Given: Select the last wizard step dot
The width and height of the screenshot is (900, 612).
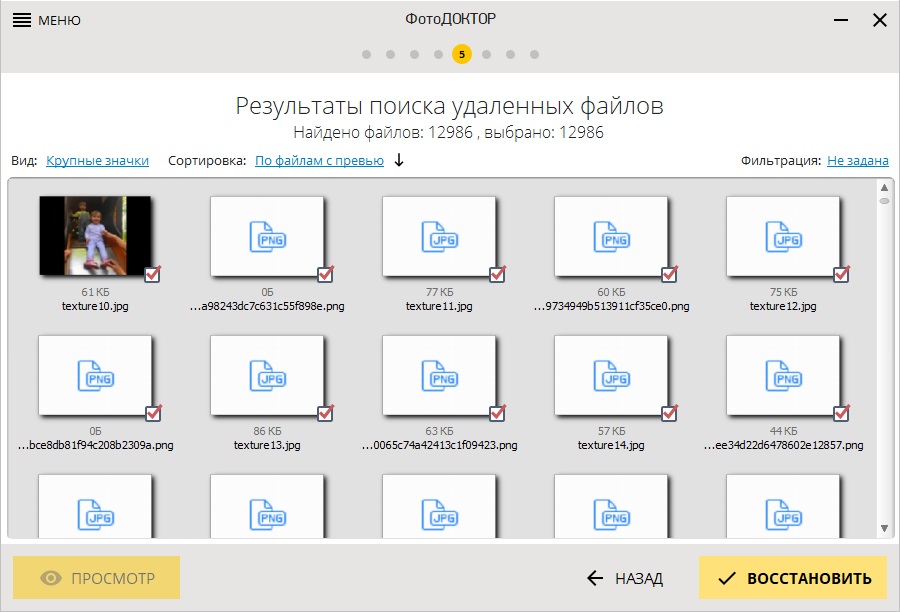Looking at the screenshot, I should pyautogui.click(x=535, y=54).
